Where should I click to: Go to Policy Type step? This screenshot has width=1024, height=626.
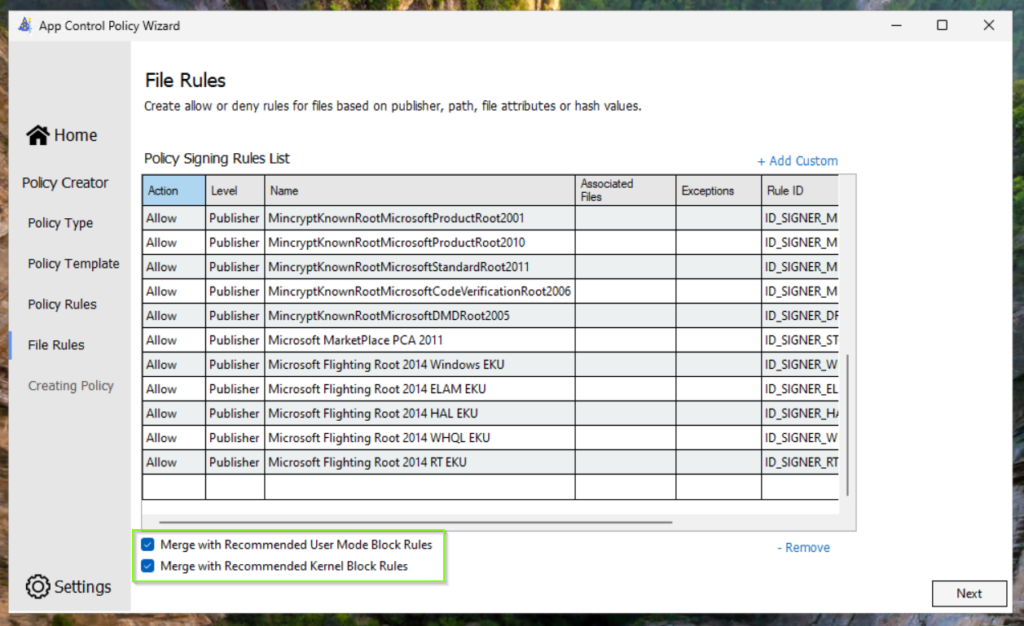coord(60,223)
